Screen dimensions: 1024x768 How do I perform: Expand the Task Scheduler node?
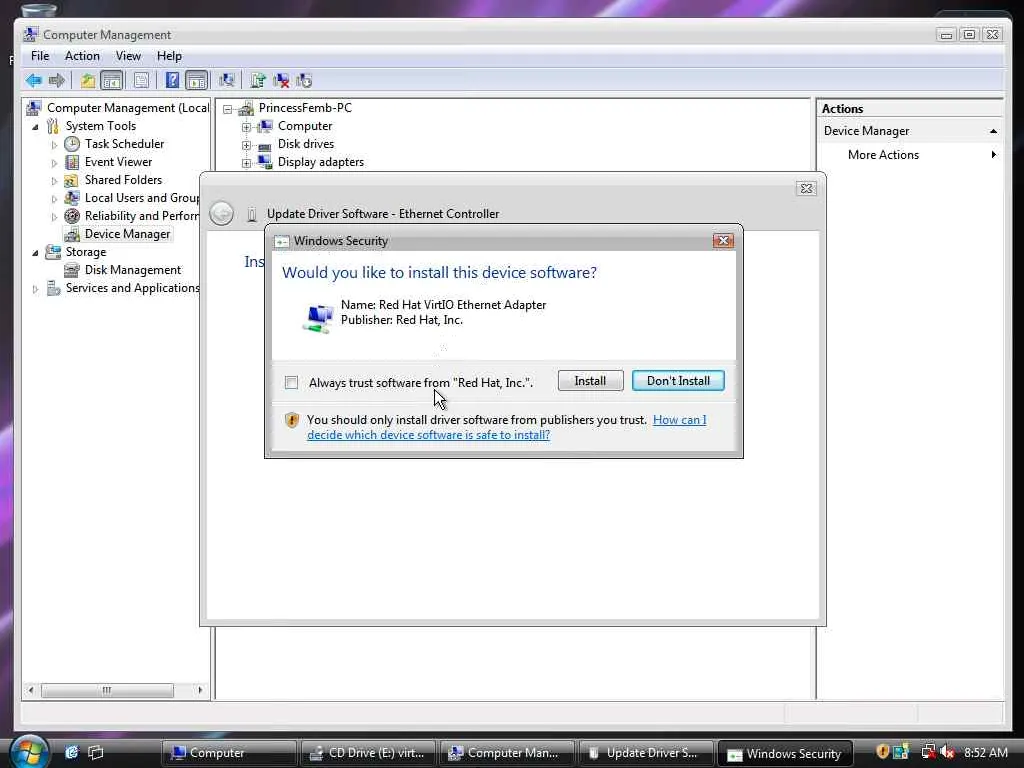click(54, 145)
